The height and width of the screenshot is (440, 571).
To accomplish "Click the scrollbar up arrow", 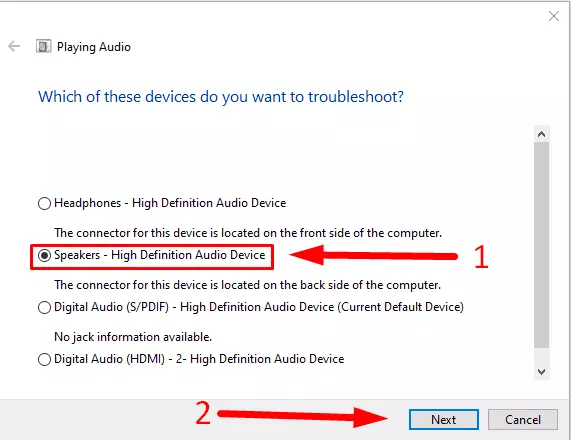I will point(541,134).
